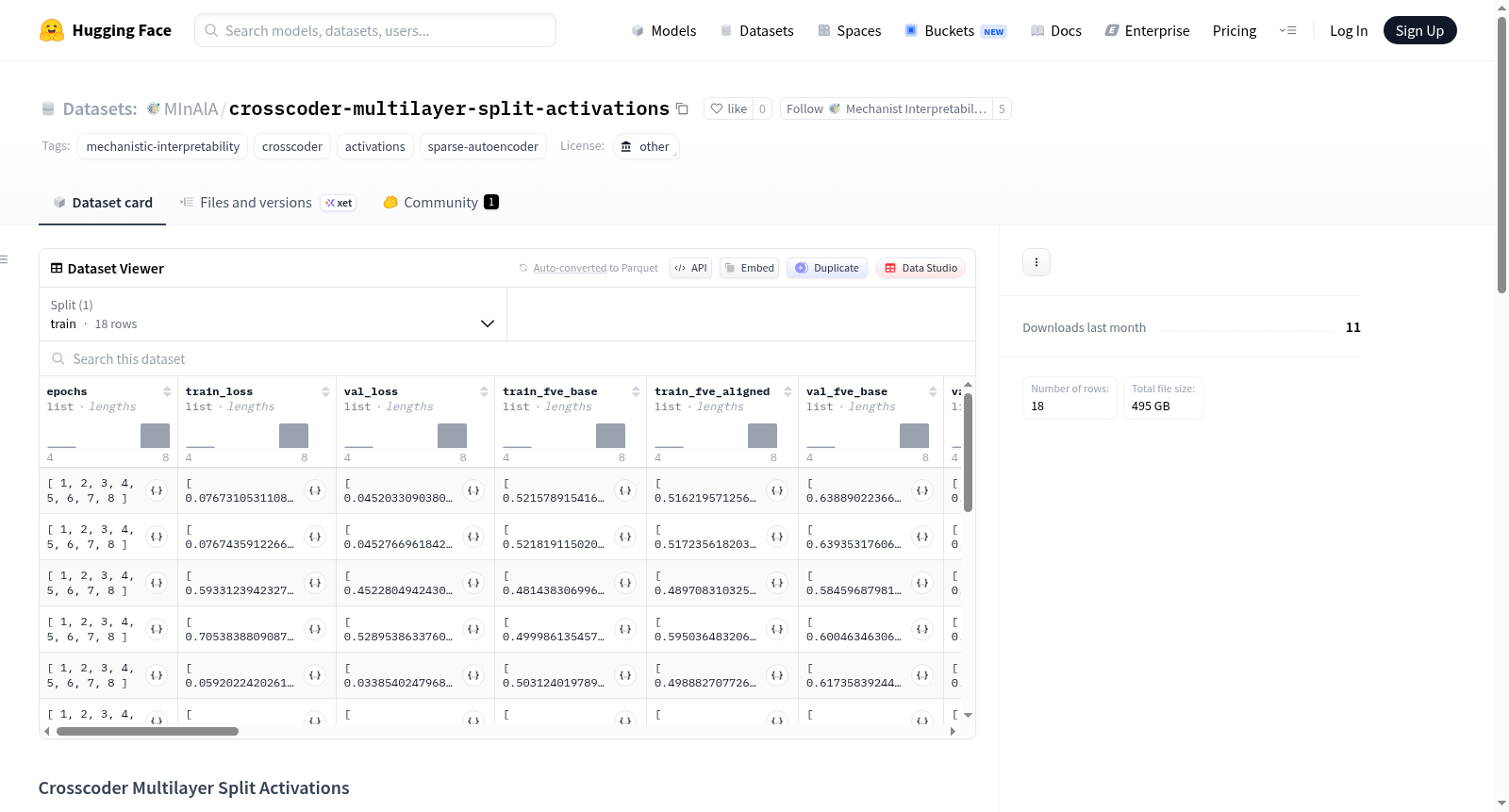Sort the val_fve_base column

933,391
